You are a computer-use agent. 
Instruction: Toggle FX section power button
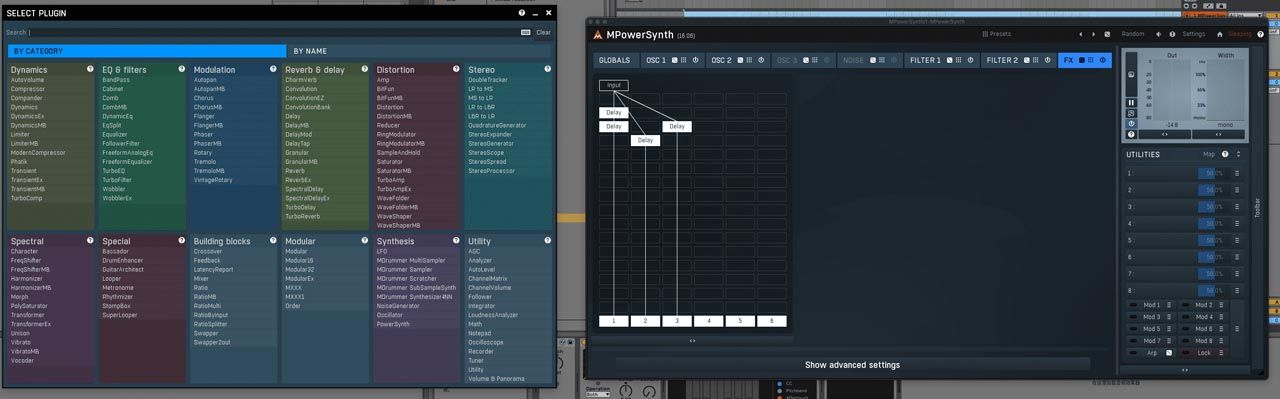pos(1103,60)
